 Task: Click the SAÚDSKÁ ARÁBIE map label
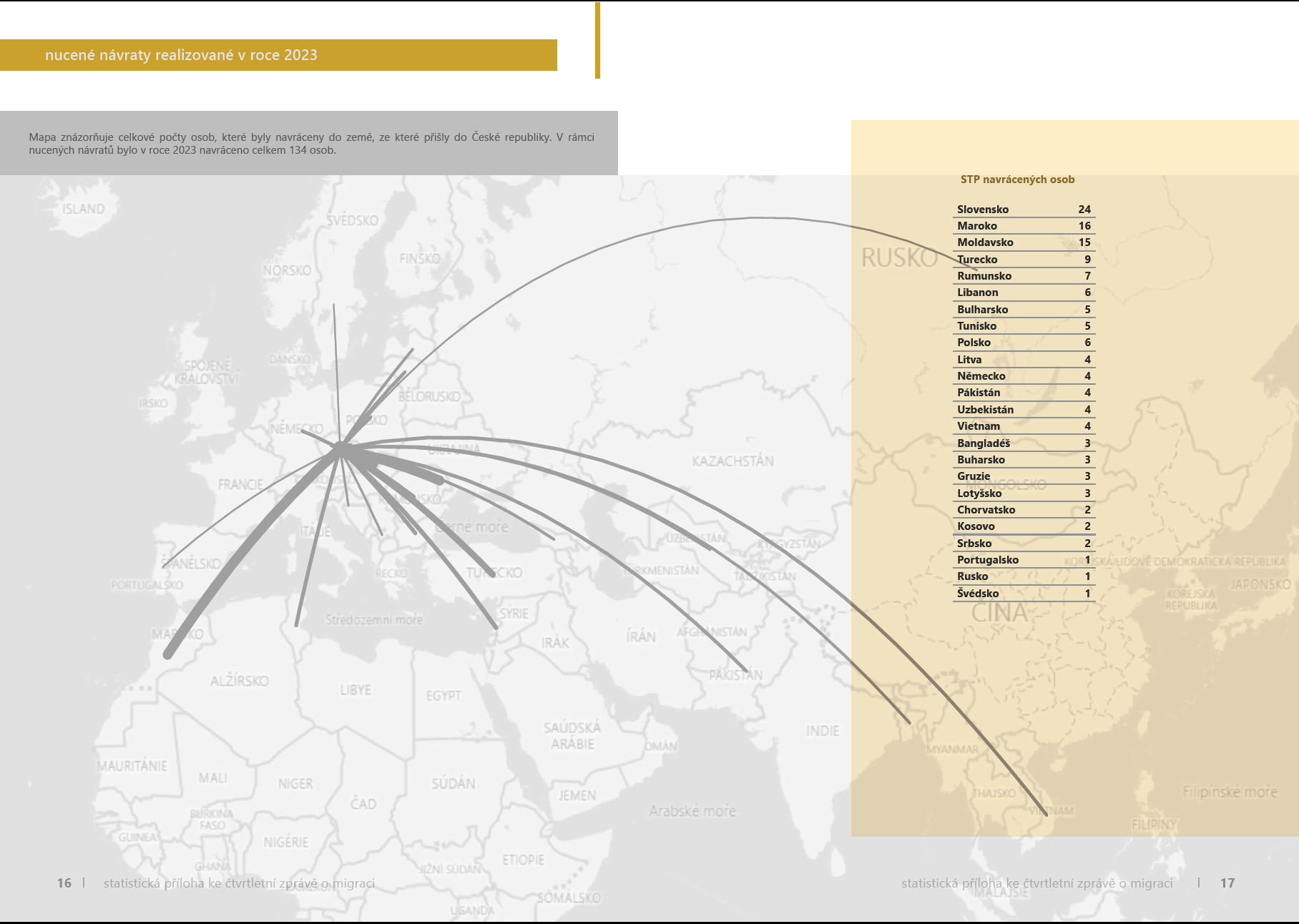click(572, 736)
